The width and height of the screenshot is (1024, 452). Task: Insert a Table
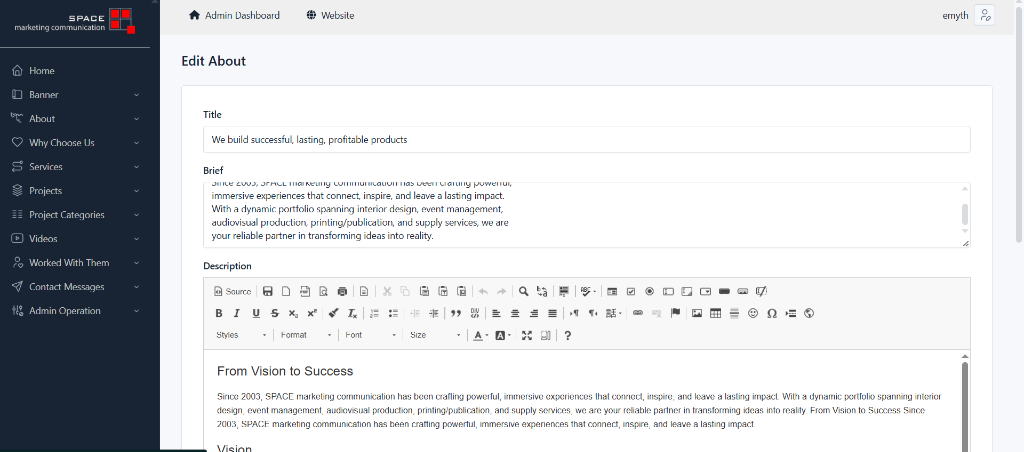click(716, 314)
